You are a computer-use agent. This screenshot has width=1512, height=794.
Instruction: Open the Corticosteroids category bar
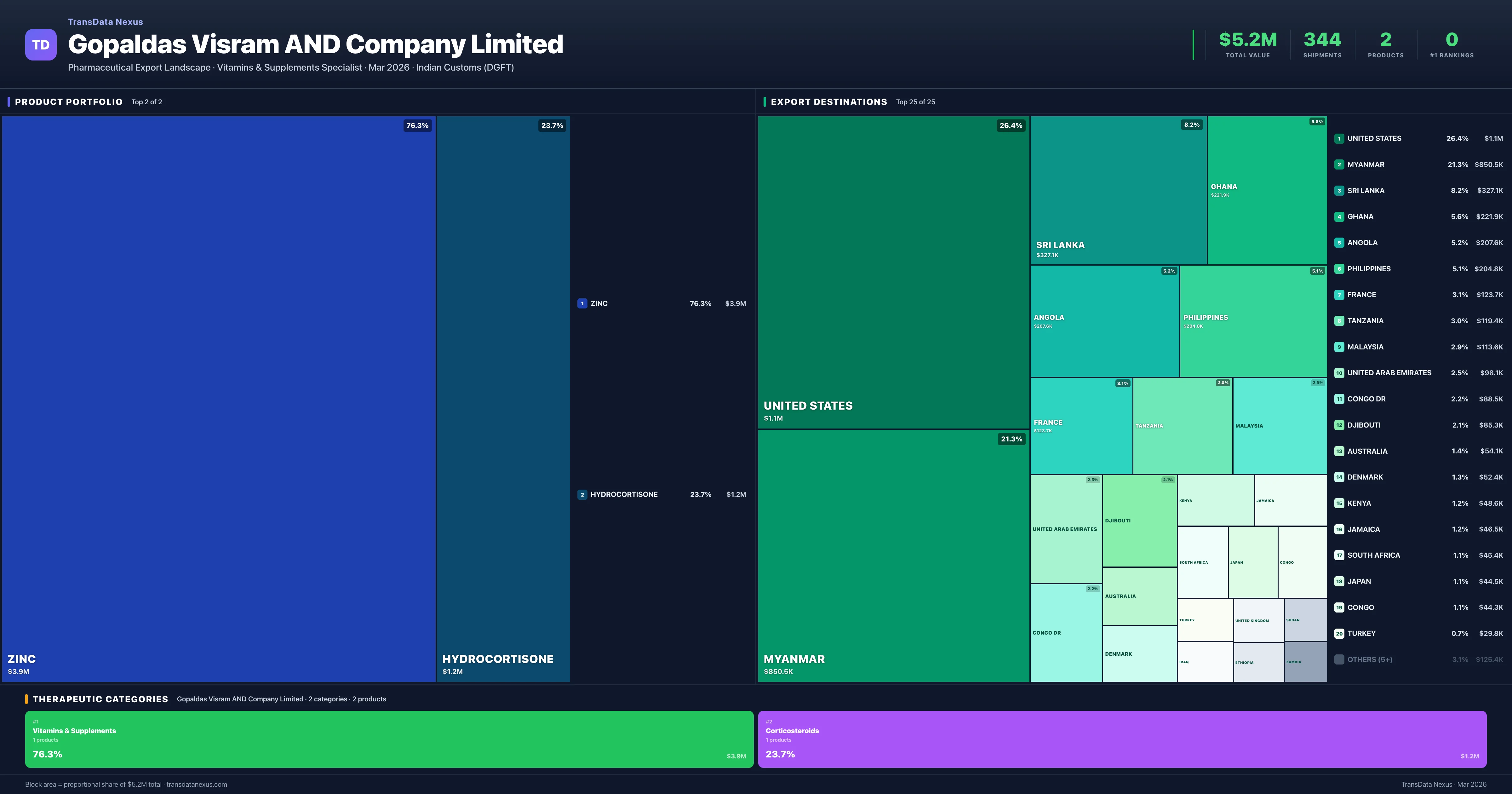tap(1122, 739)
